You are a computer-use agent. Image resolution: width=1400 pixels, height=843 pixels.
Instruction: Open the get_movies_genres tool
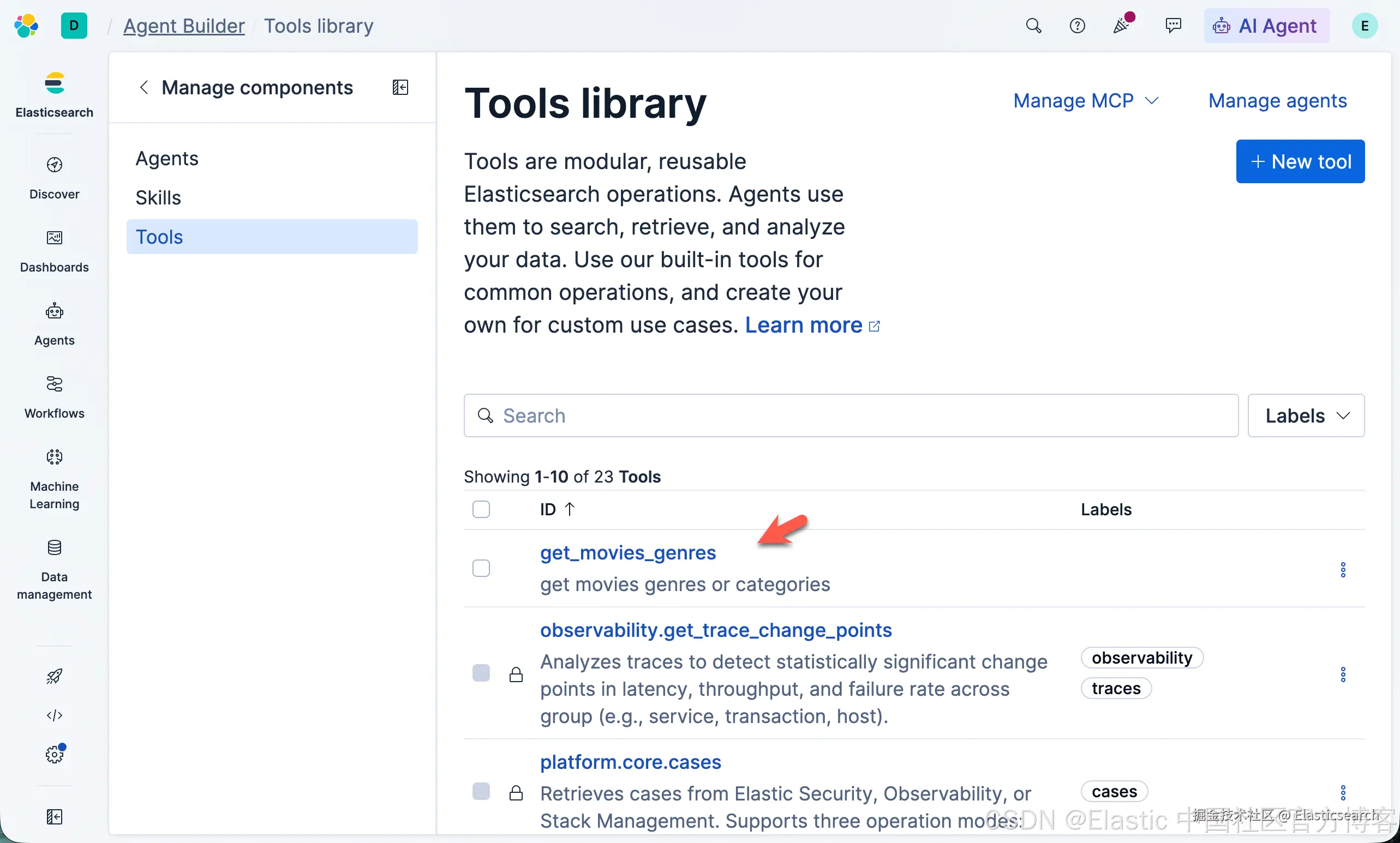628,552
